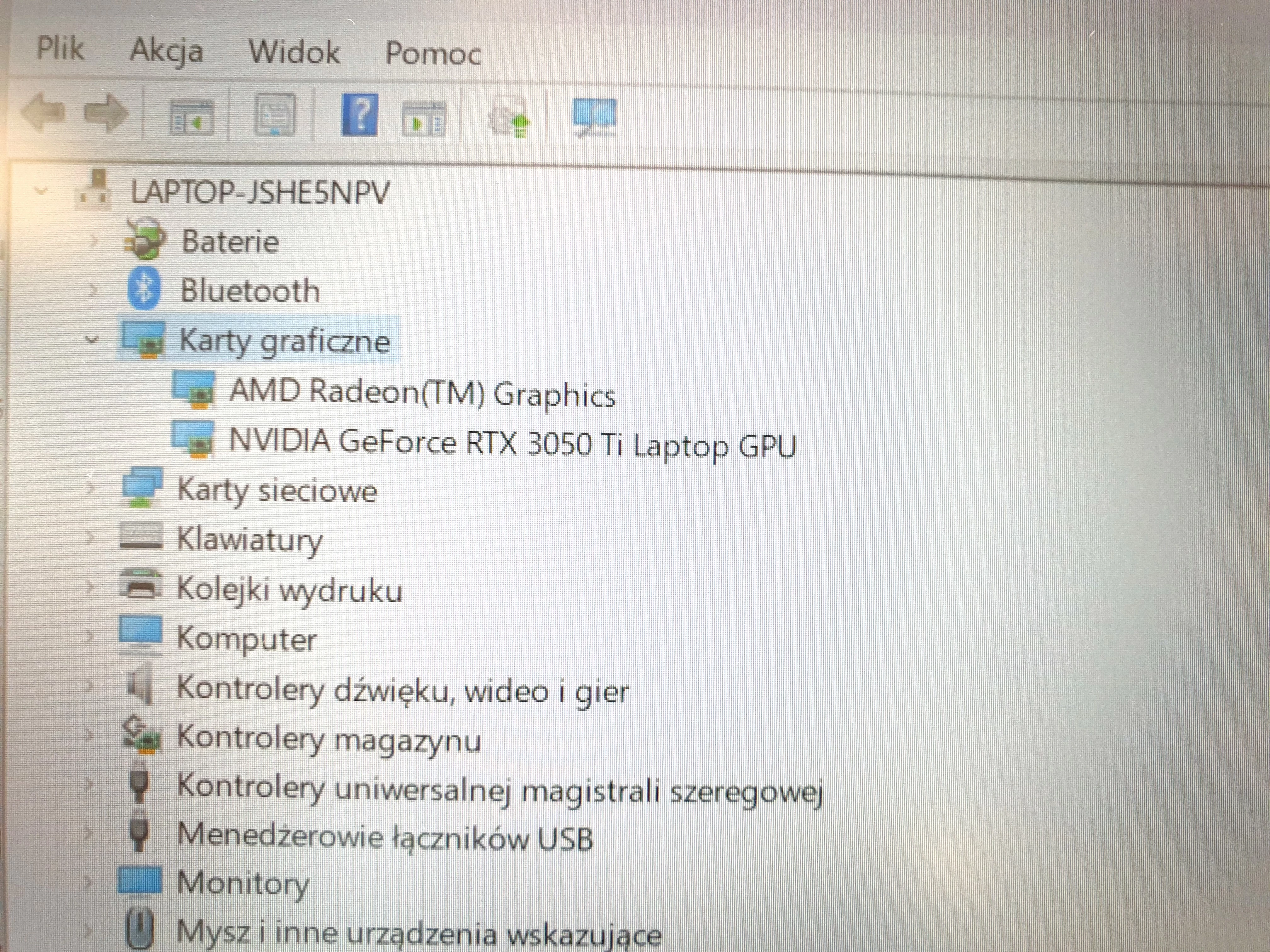Image resolution: width=1270 pixels, height=952 pixels.
Task: Click the scan for hardware changes monitor icon
Action: tap(594, 118)
